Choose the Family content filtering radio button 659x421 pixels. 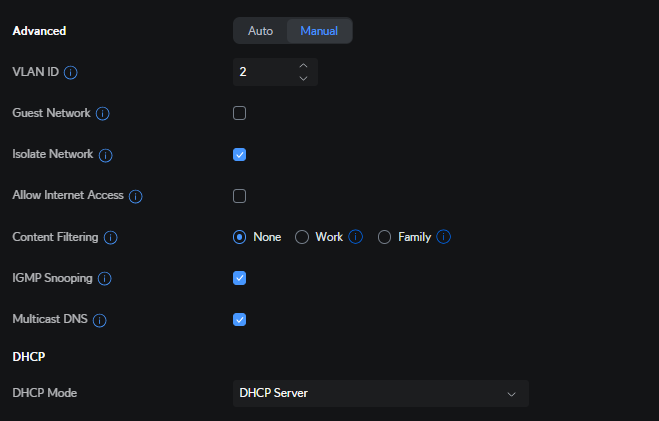point(385,237)
